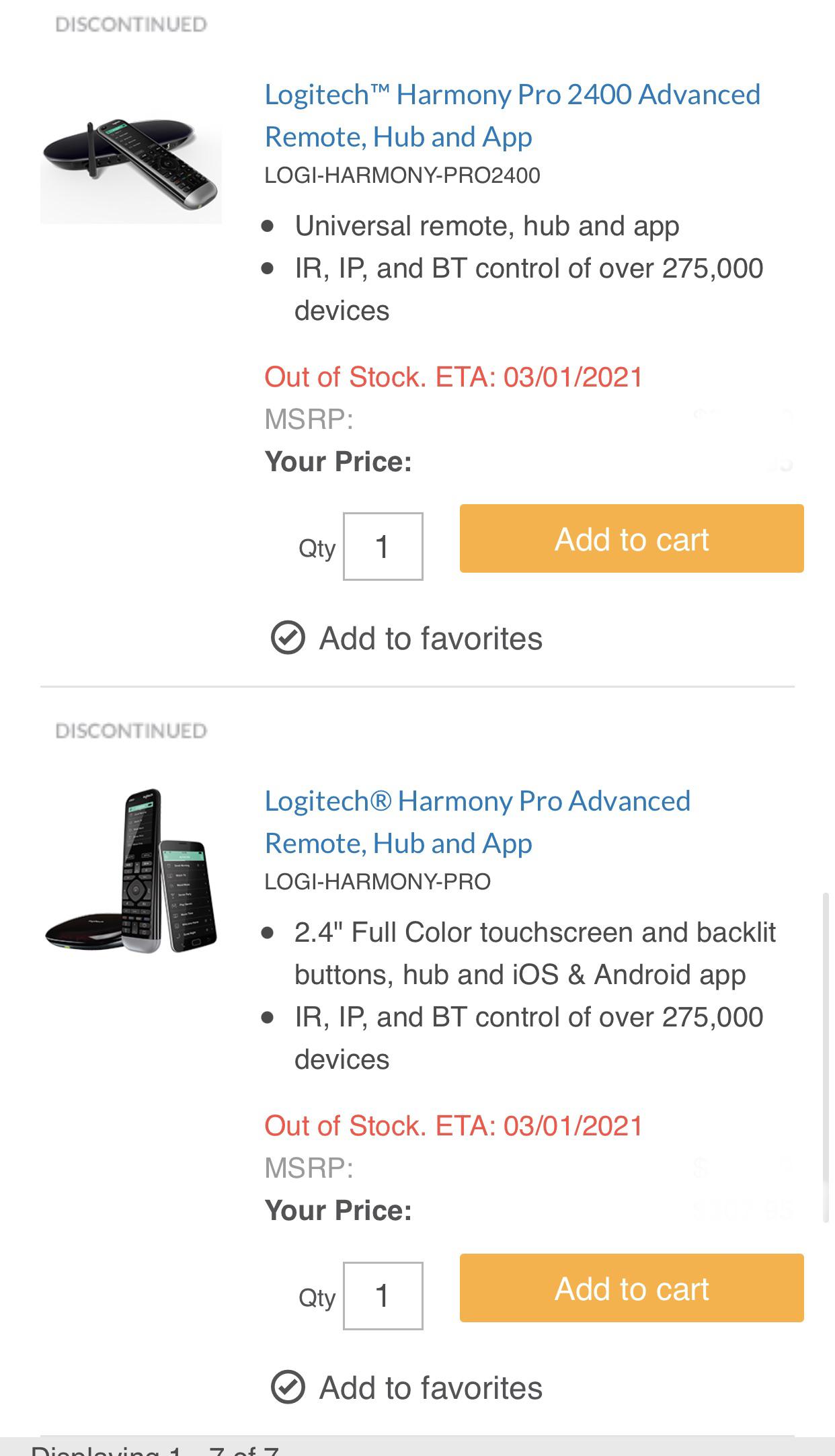Viewport: 835px width, 1456px height.
Task: Select the Harmony Pro 2400 product image
Action: (x=132, y=161)
